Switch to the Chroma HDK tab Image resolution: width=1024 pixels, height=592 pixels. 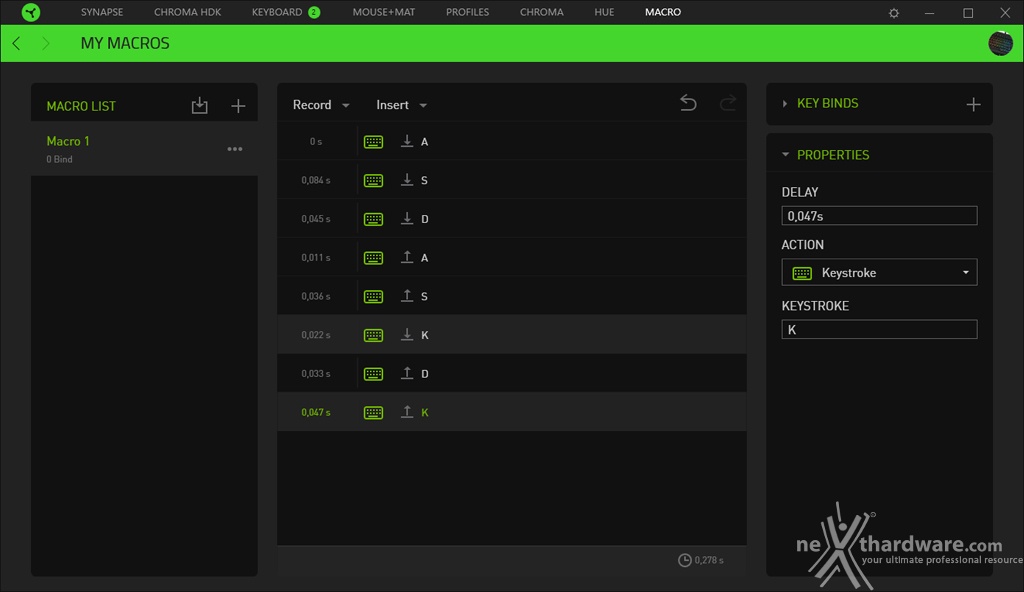(x=187, y=12)
